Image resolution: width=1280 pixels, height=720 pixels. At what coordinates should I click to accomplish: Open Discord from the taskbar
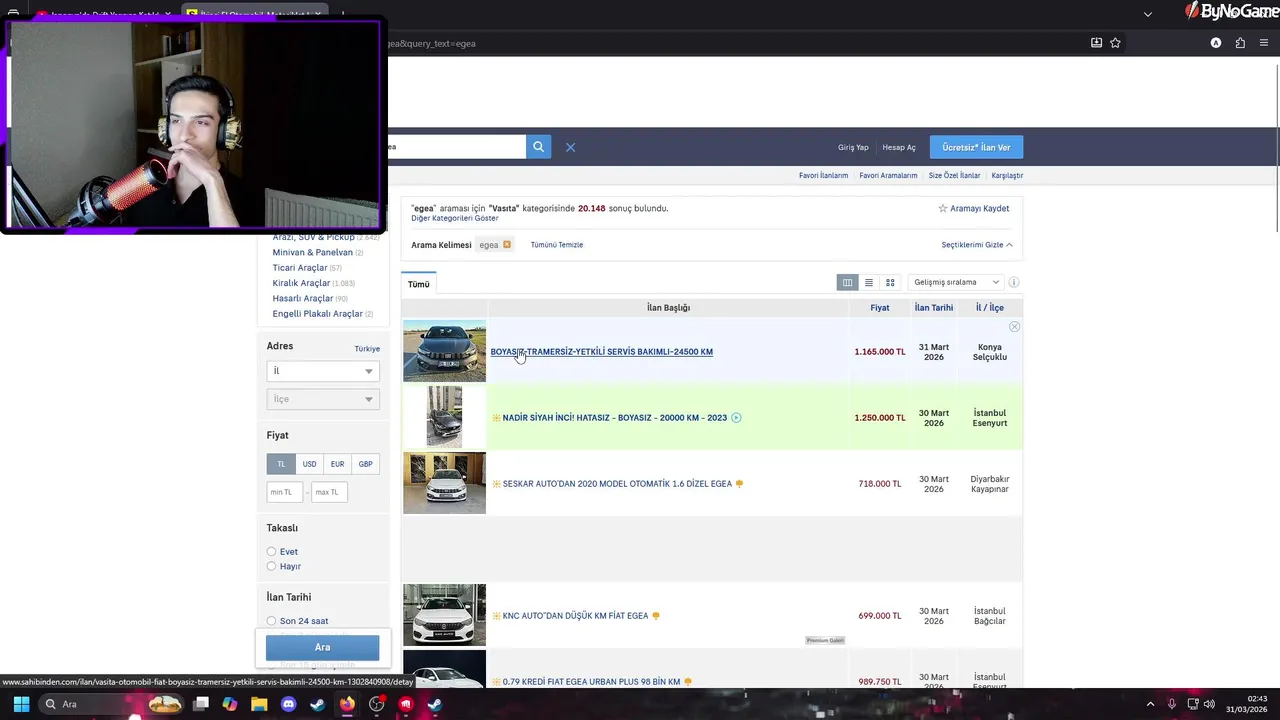coord(289,704)
